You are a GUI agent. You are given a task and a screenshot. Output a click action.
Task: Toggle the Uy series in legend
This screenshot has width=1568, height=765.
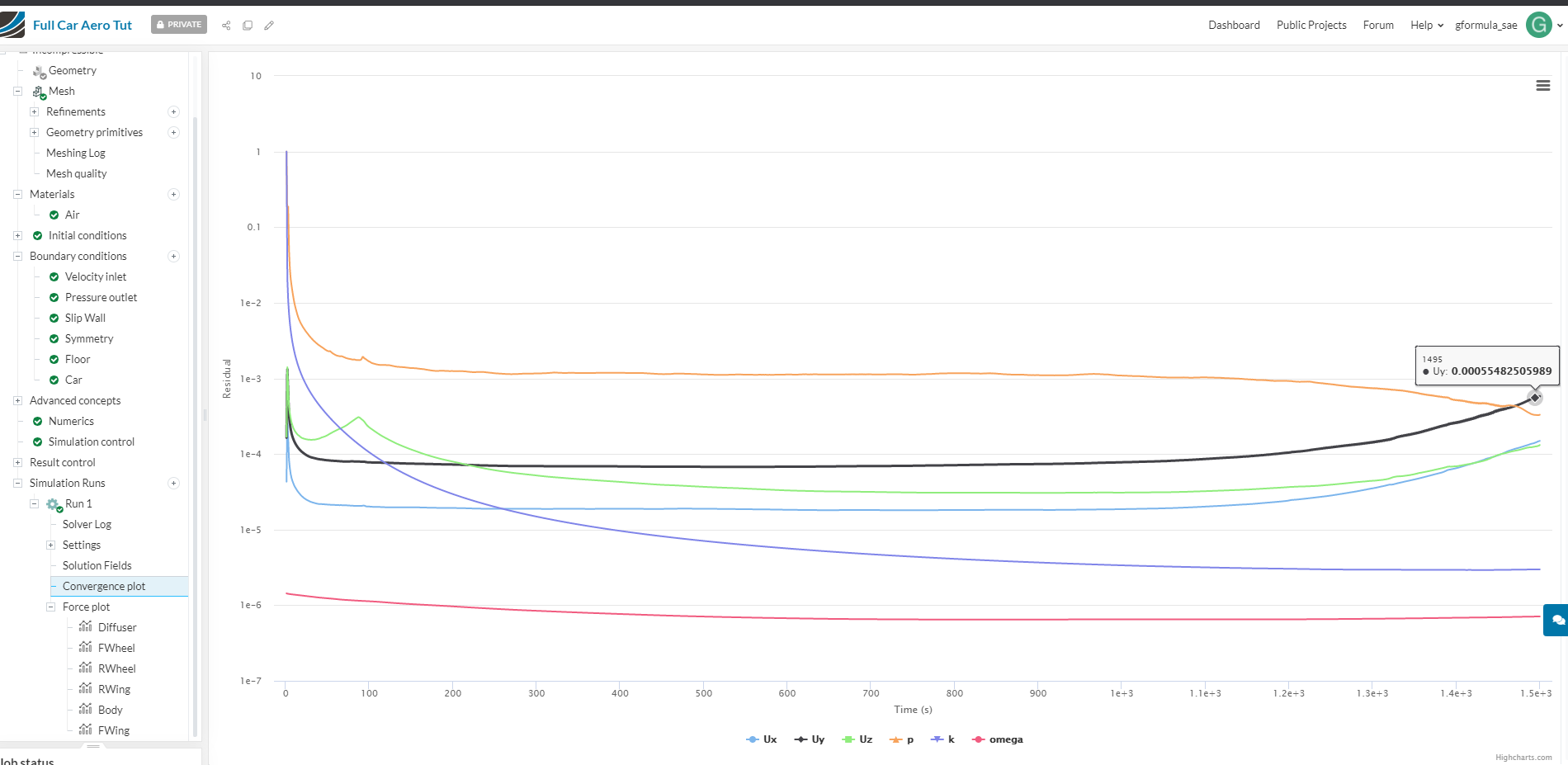[x=809, y=739]
